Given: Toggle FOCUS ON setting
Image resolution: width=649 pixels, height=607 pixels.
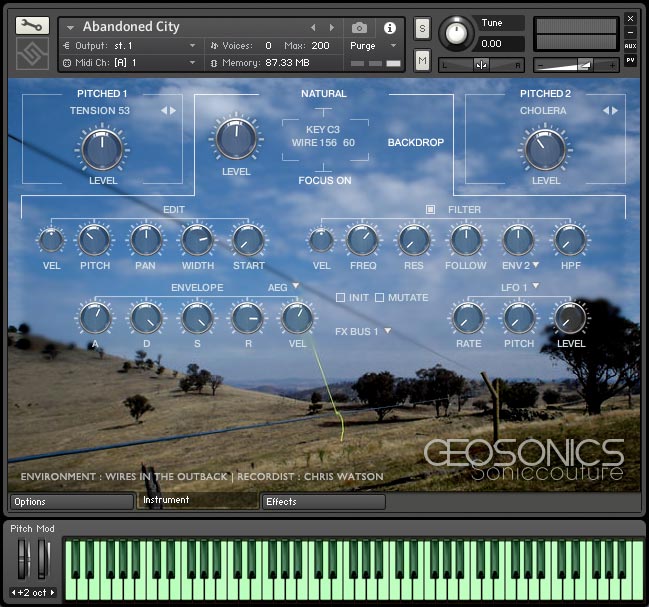Looking at the screenshot, I should coord(325,180).
